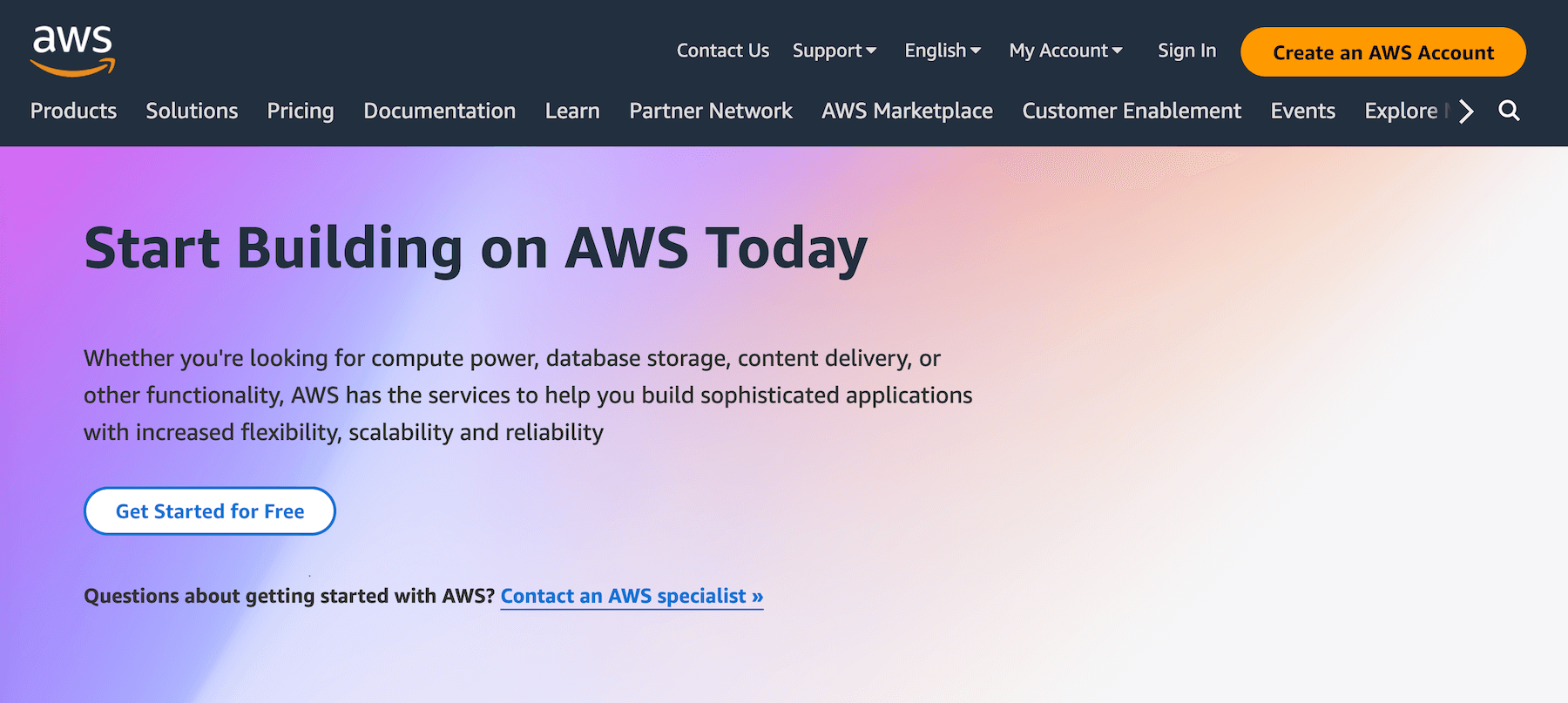1568x703 pixels.
Task: Click Sign In
Action: [1186, 51]
